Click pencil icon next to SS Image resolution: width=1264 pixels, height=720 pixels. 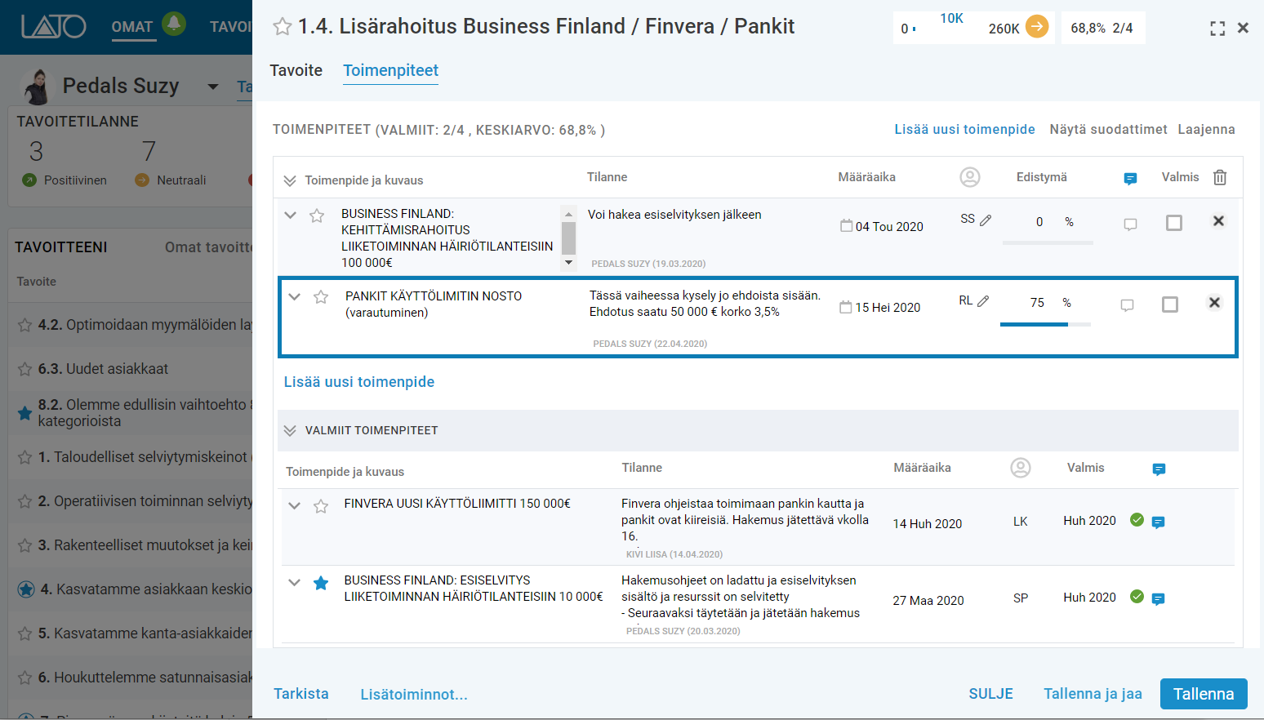tap(986, 220)
